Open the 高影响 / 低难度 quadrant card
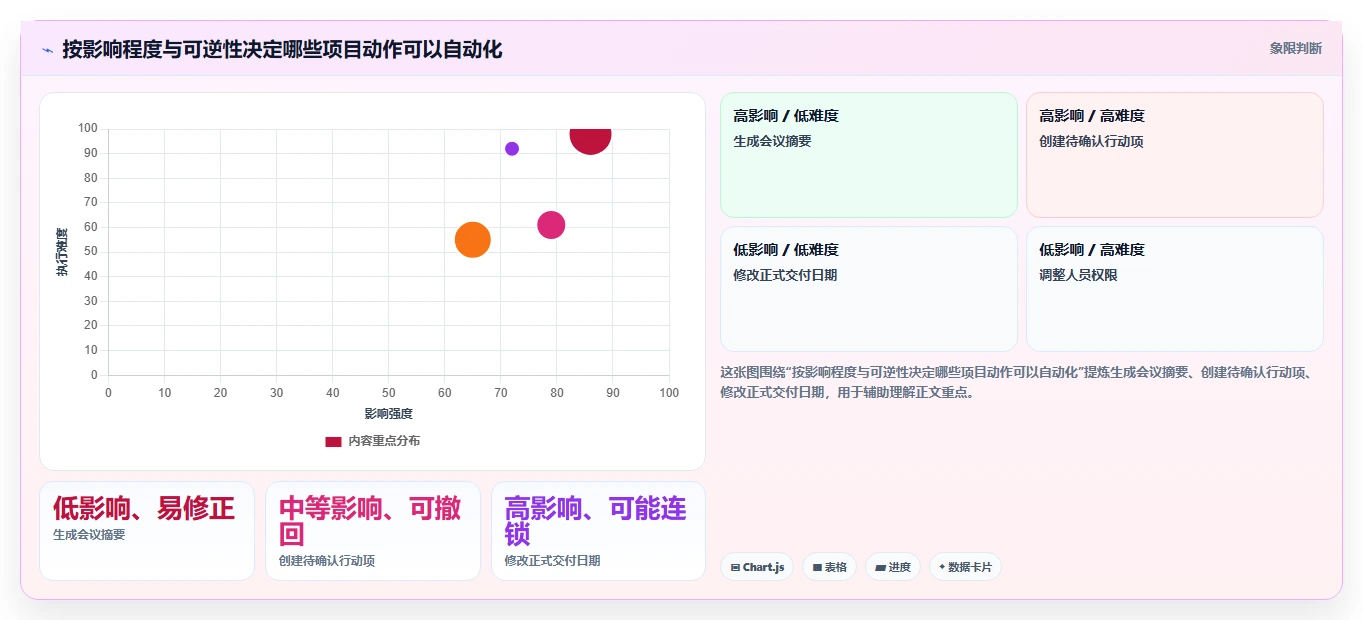This screenshot has width=1363, height=620. (x=869, y=155)
